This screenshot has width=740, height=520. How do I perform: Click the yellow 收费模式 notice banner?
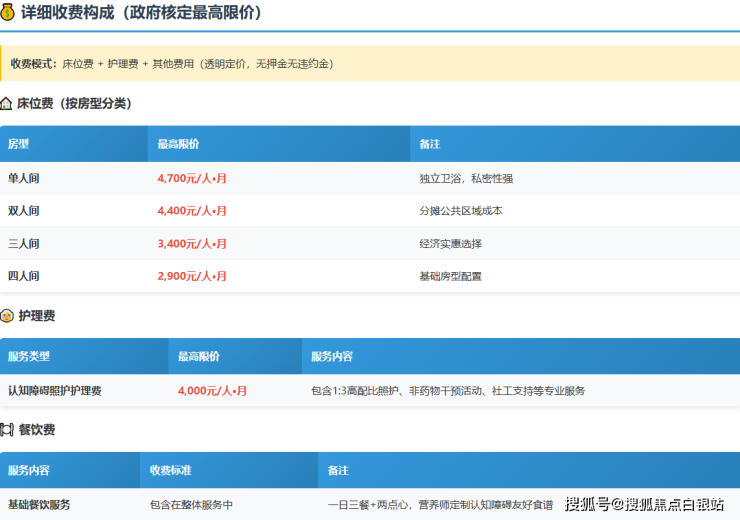click(x=370, y=63)
